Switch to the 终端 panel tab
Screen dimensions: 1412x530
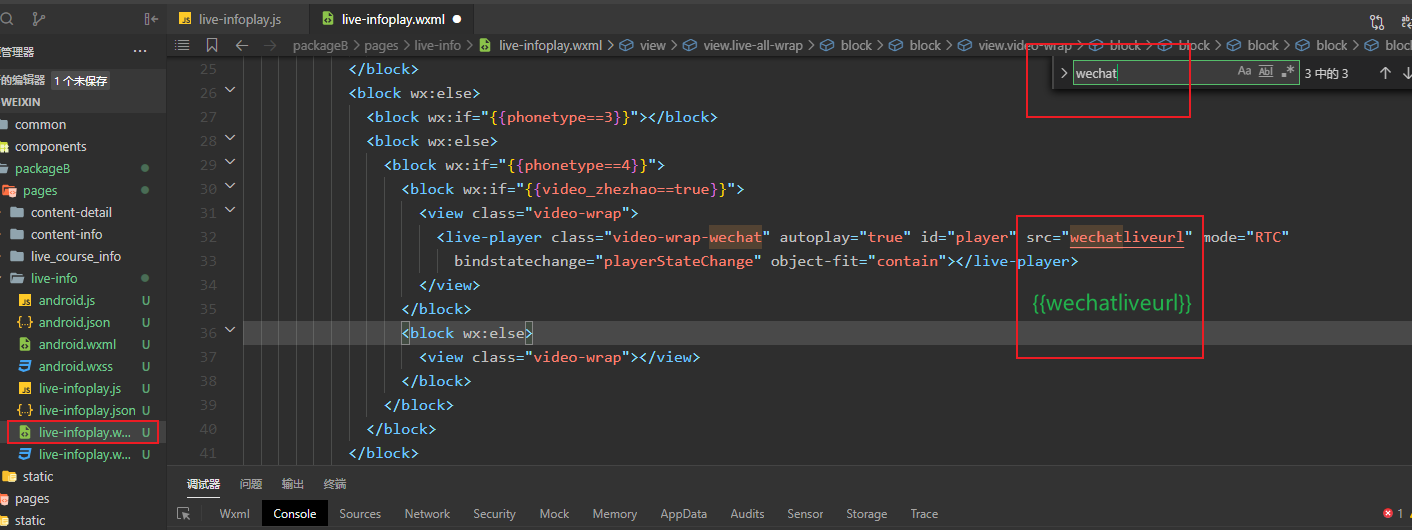pyautogui.click(x=335, y=484)
